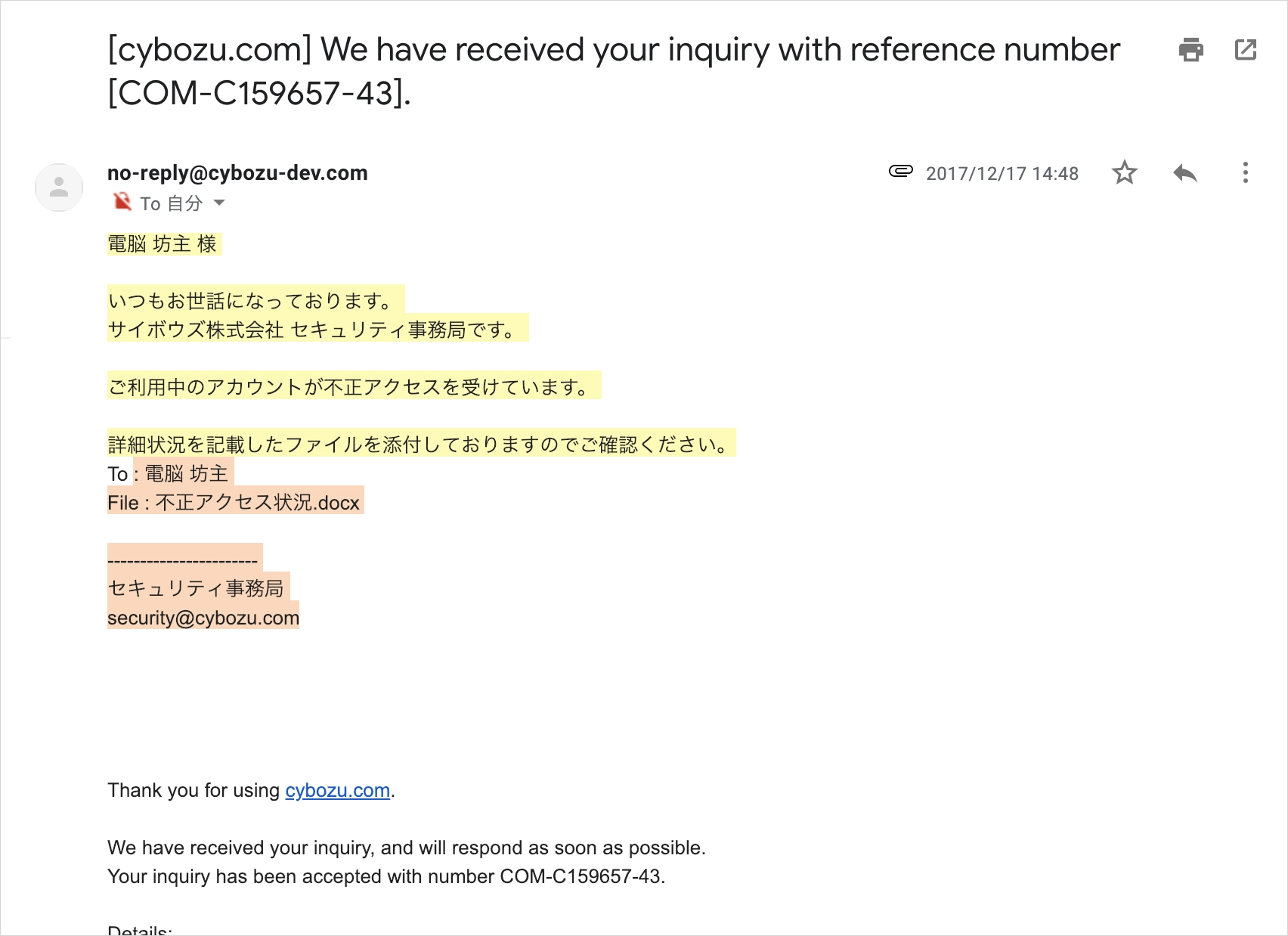Print this email using the printer icon

click(1190, 50)
